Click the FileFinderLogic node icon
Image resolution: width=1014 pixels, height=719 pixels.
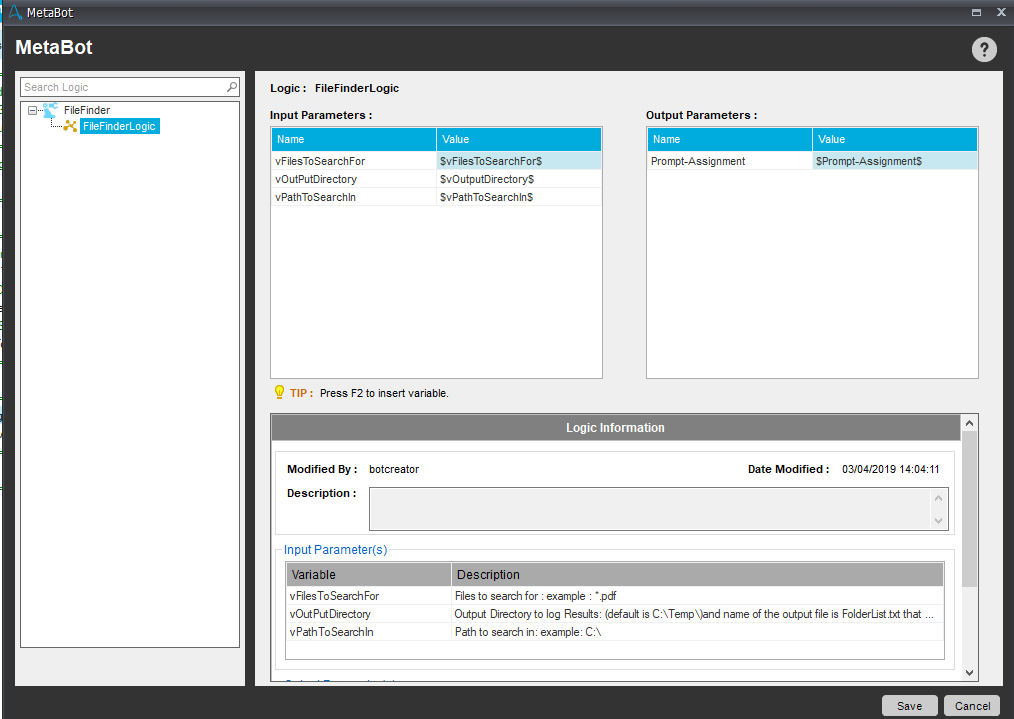[70, 126]
